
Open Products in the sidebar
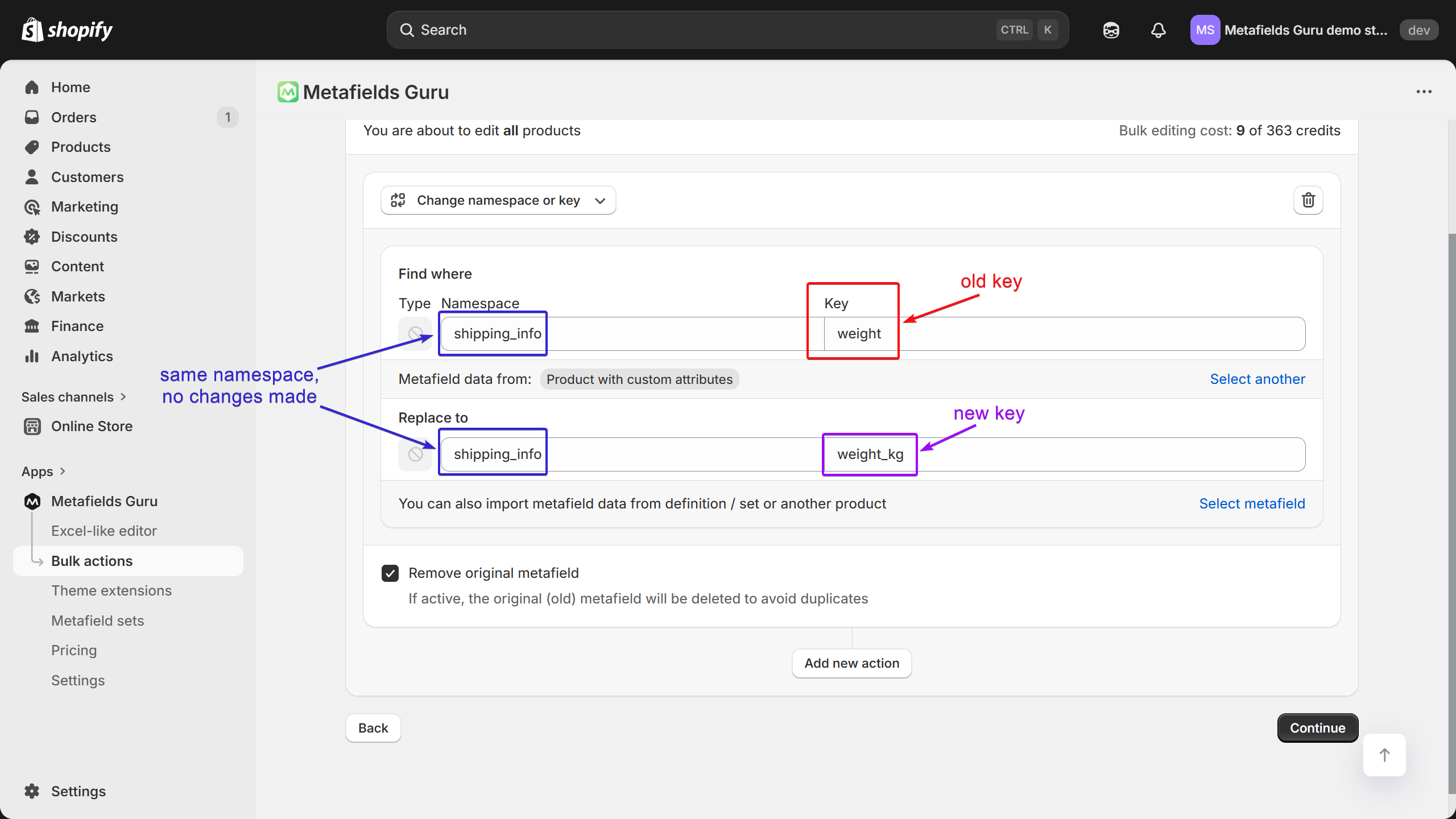tap(81, 147)
